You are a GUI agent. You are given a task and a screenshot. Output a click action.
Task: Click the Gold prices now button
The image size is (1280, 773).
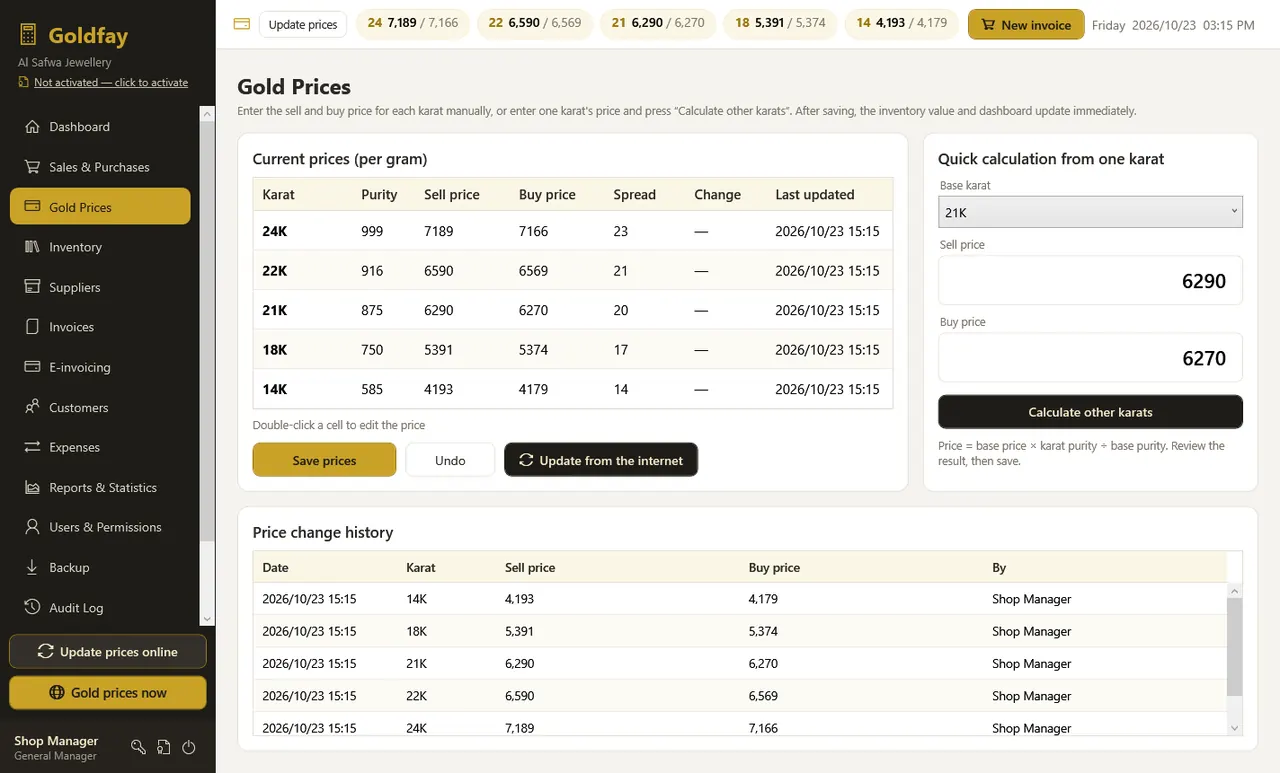(108, 692)
